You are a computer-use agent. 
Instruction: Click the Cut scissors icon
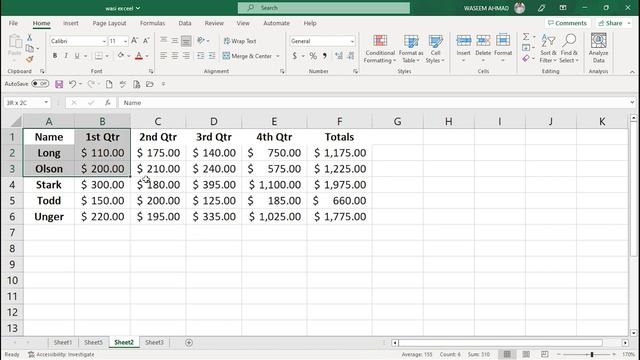[29, 38]
